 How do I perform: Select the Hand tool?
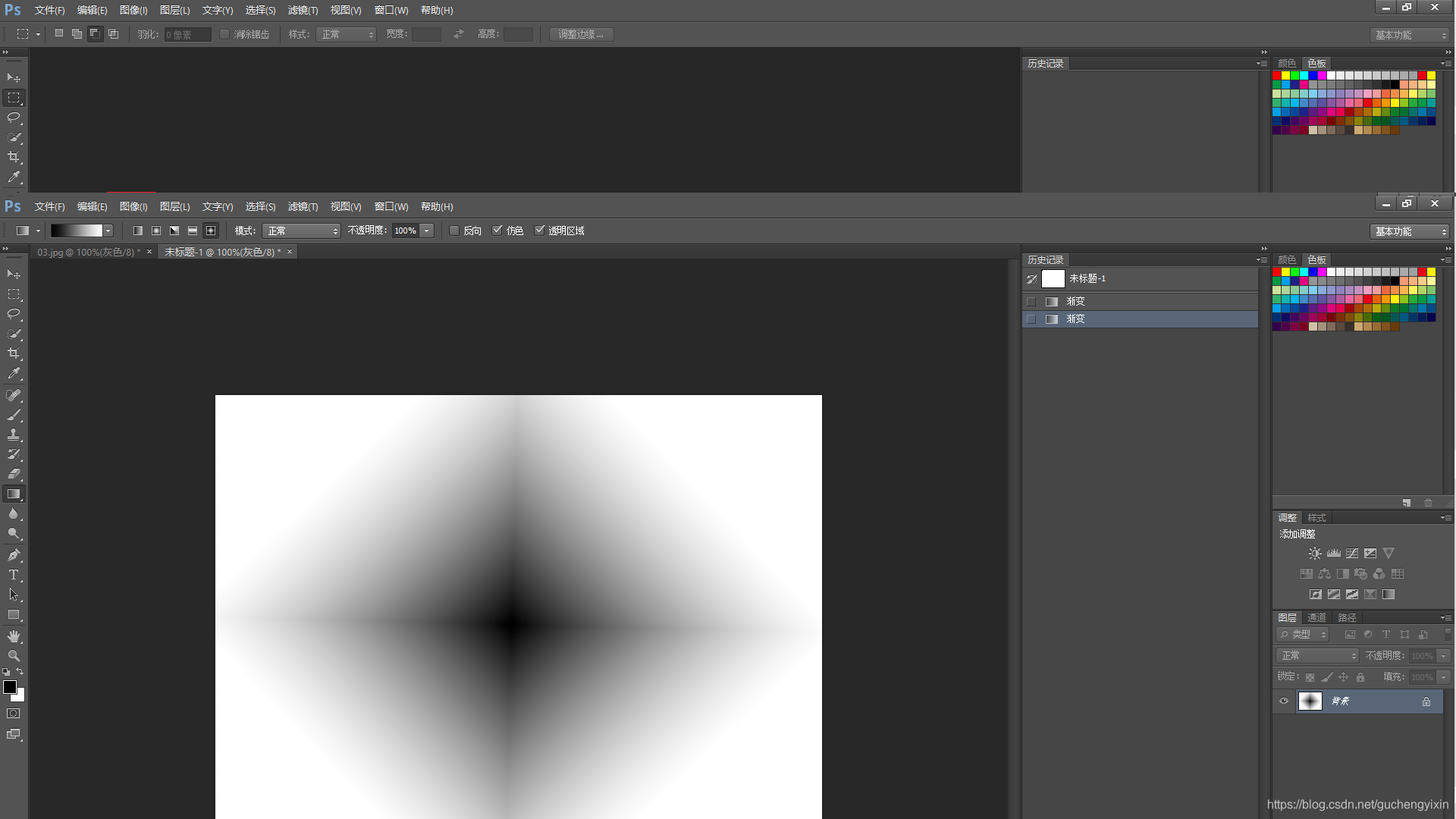14,636
